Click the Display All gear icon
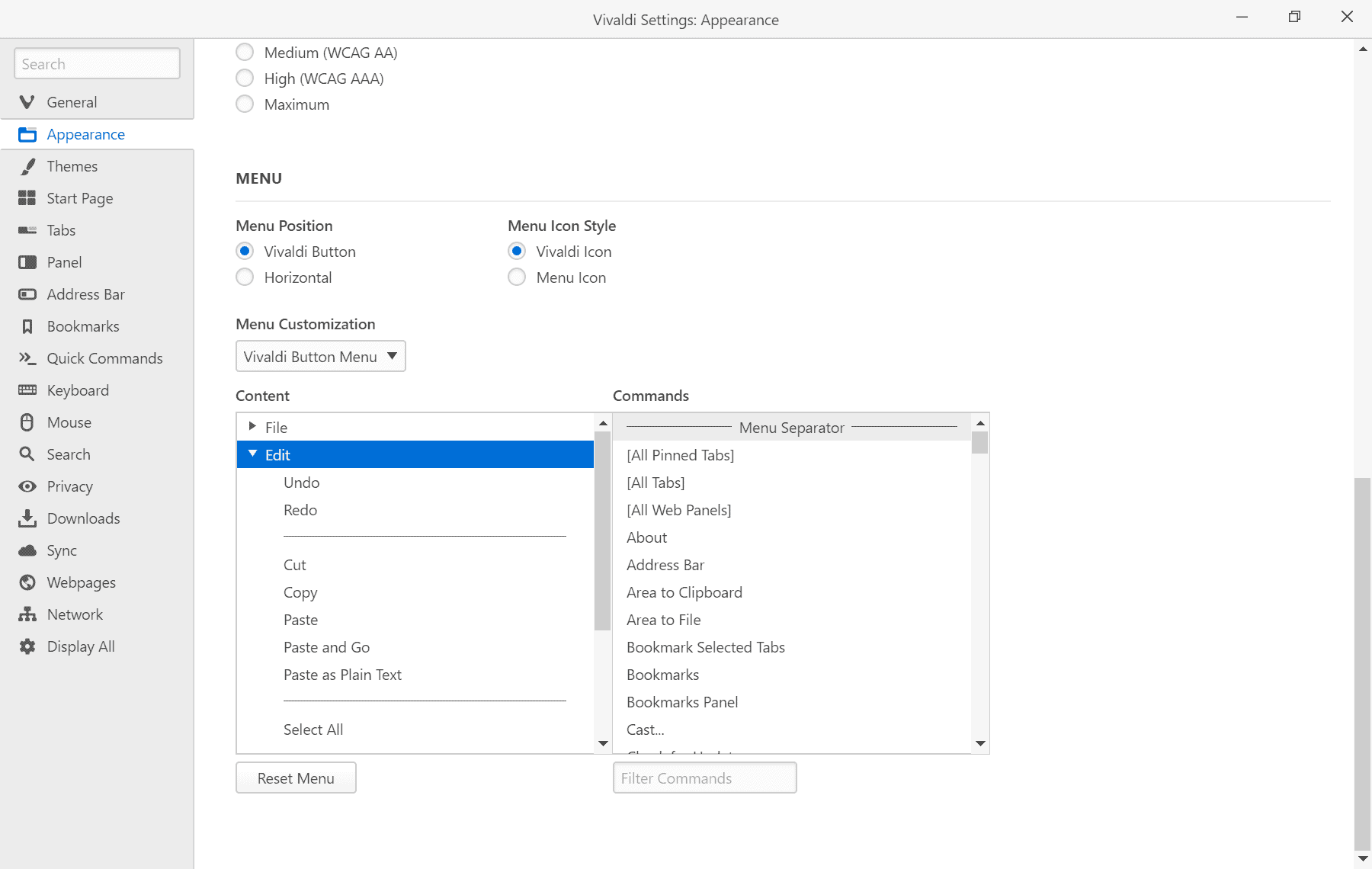This screenshot has height=869, width=1372. [27, 646]
